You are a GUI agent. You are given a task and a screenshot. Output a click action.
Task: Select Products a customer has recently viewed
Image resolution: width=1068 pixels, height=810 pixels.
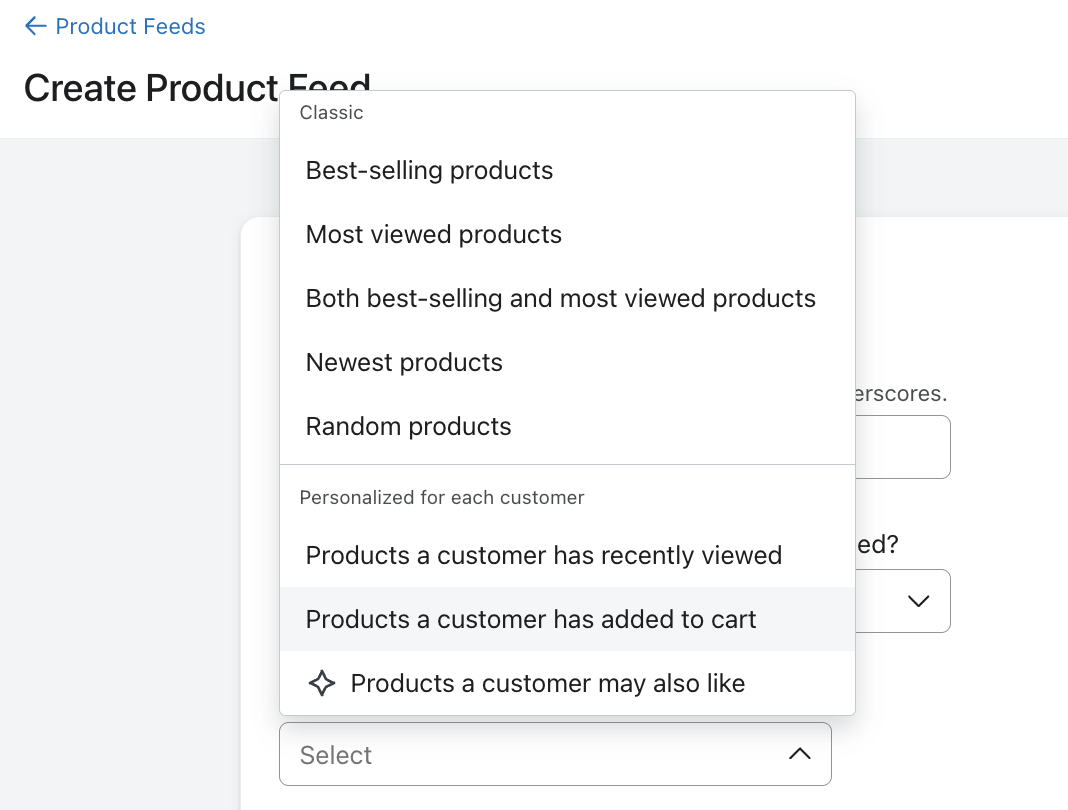(543, 555)
